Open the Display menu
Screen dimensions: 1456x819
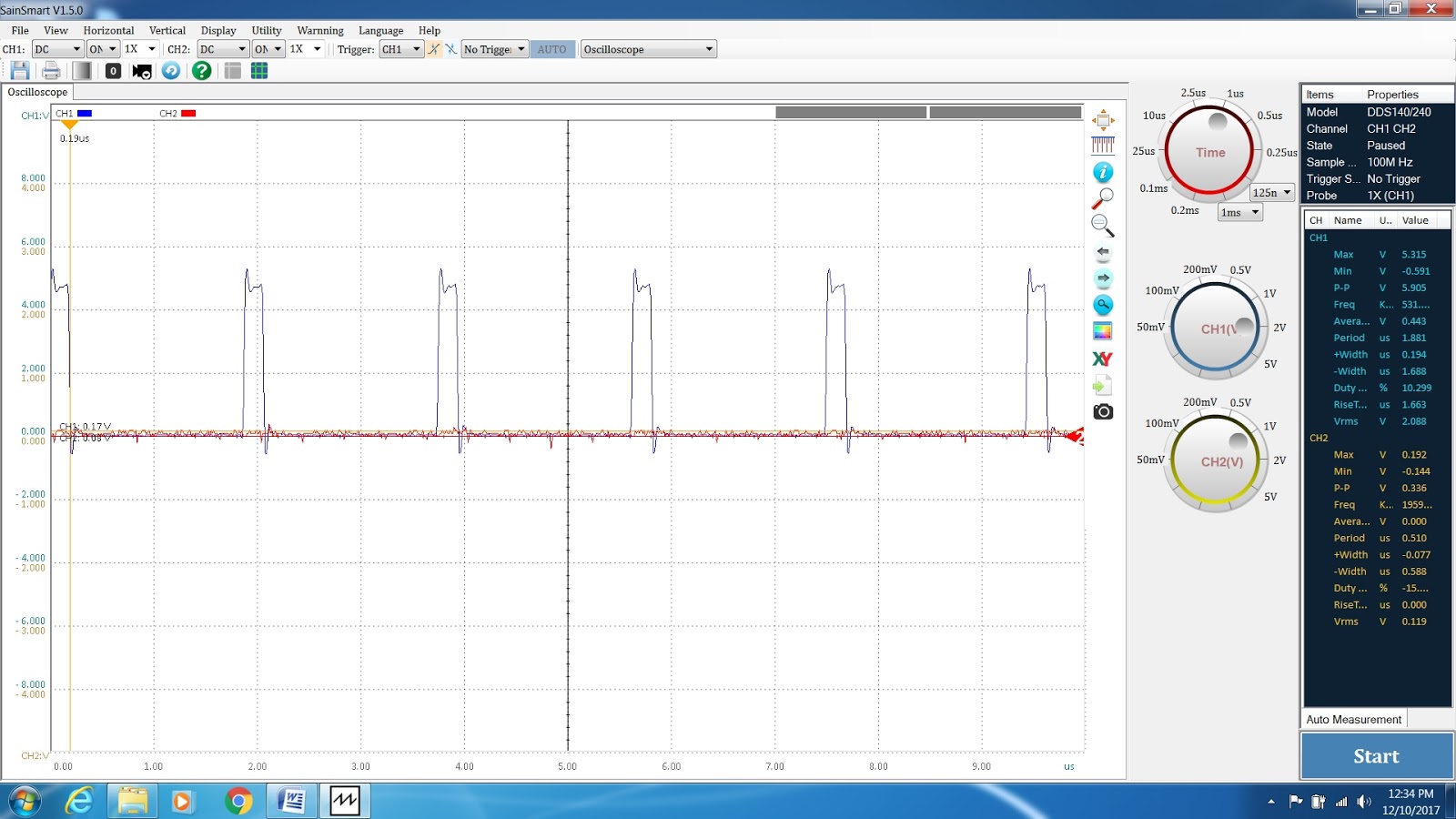pyautogui.click(x=218, y=30)
